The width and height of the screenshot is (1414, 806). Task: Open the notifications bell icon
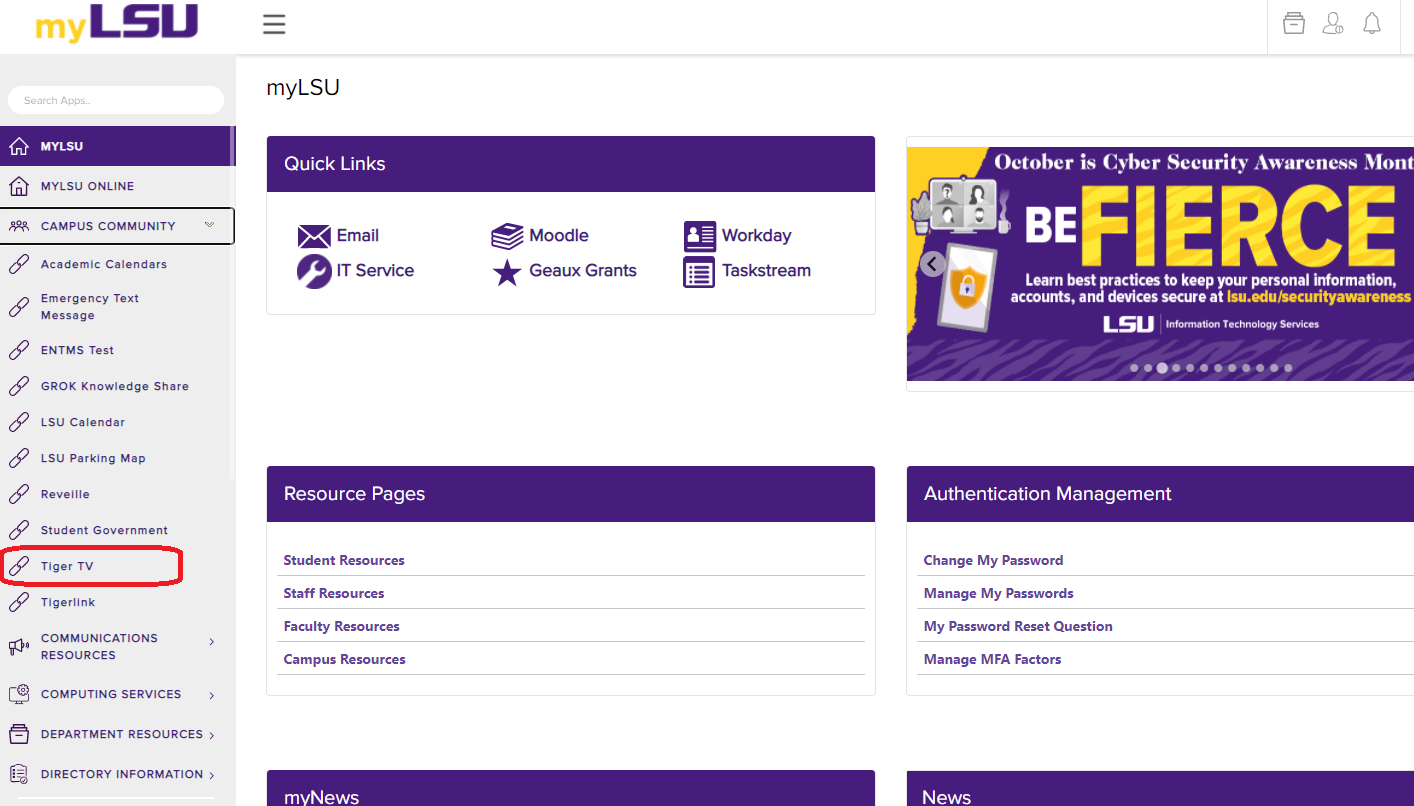(x=1372, y=23)
